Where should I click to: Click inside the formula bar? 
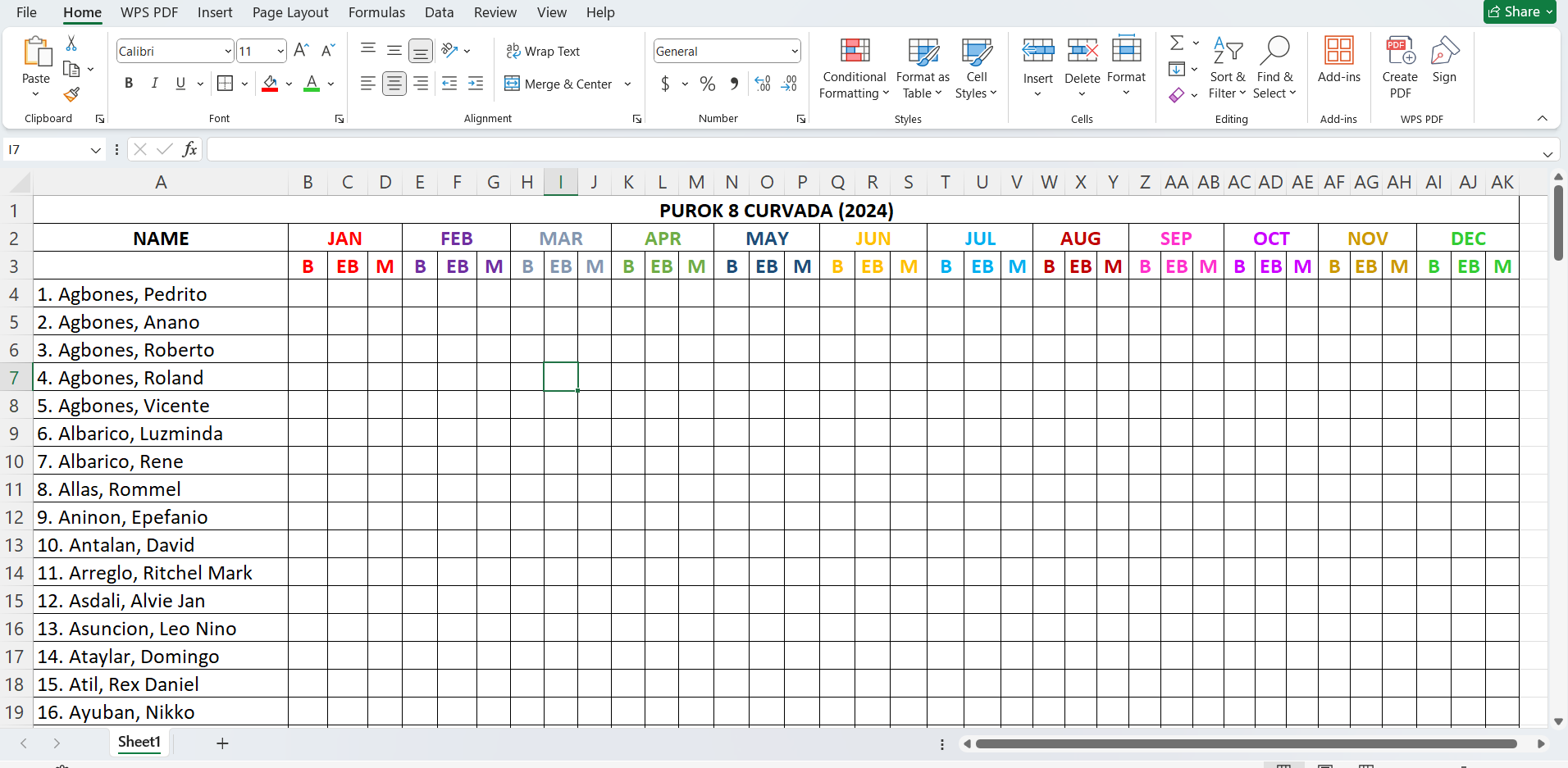coord(873,149)
